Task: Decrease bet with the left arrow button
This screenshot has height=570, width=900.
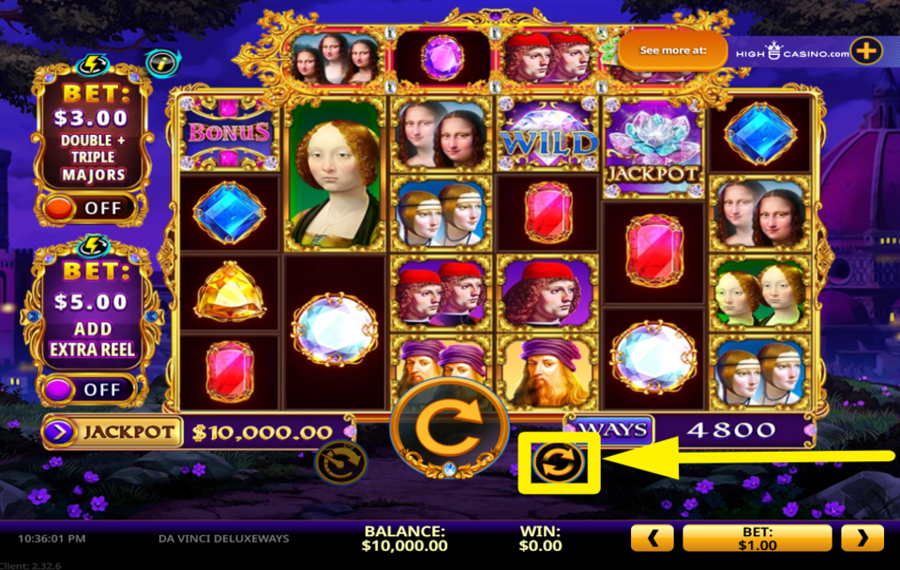Action: point(652,538)
